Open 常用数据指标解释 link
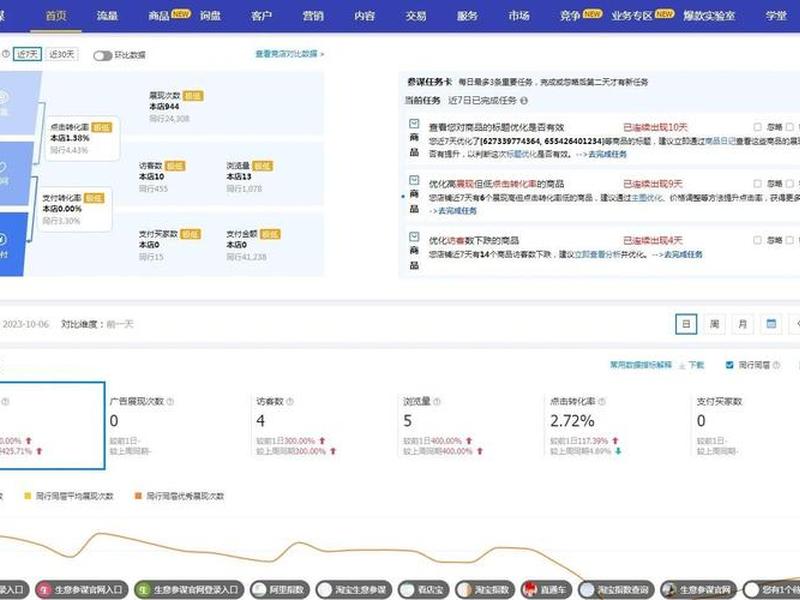The image size is (800, 600). (x=641, y=365)
